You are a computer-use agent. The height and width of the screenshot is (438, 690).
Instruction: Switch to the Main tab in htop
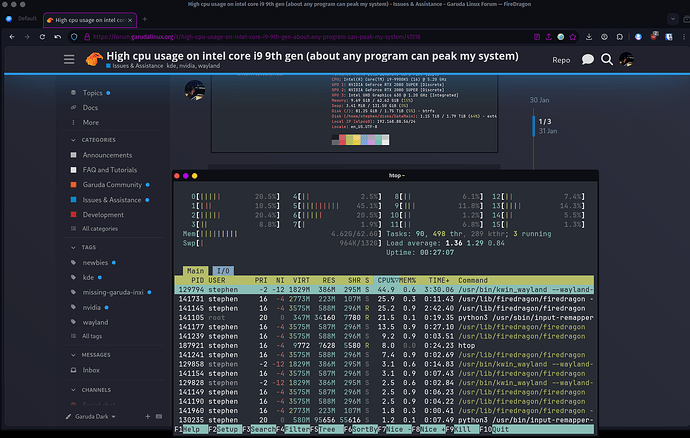pos(195,271)
